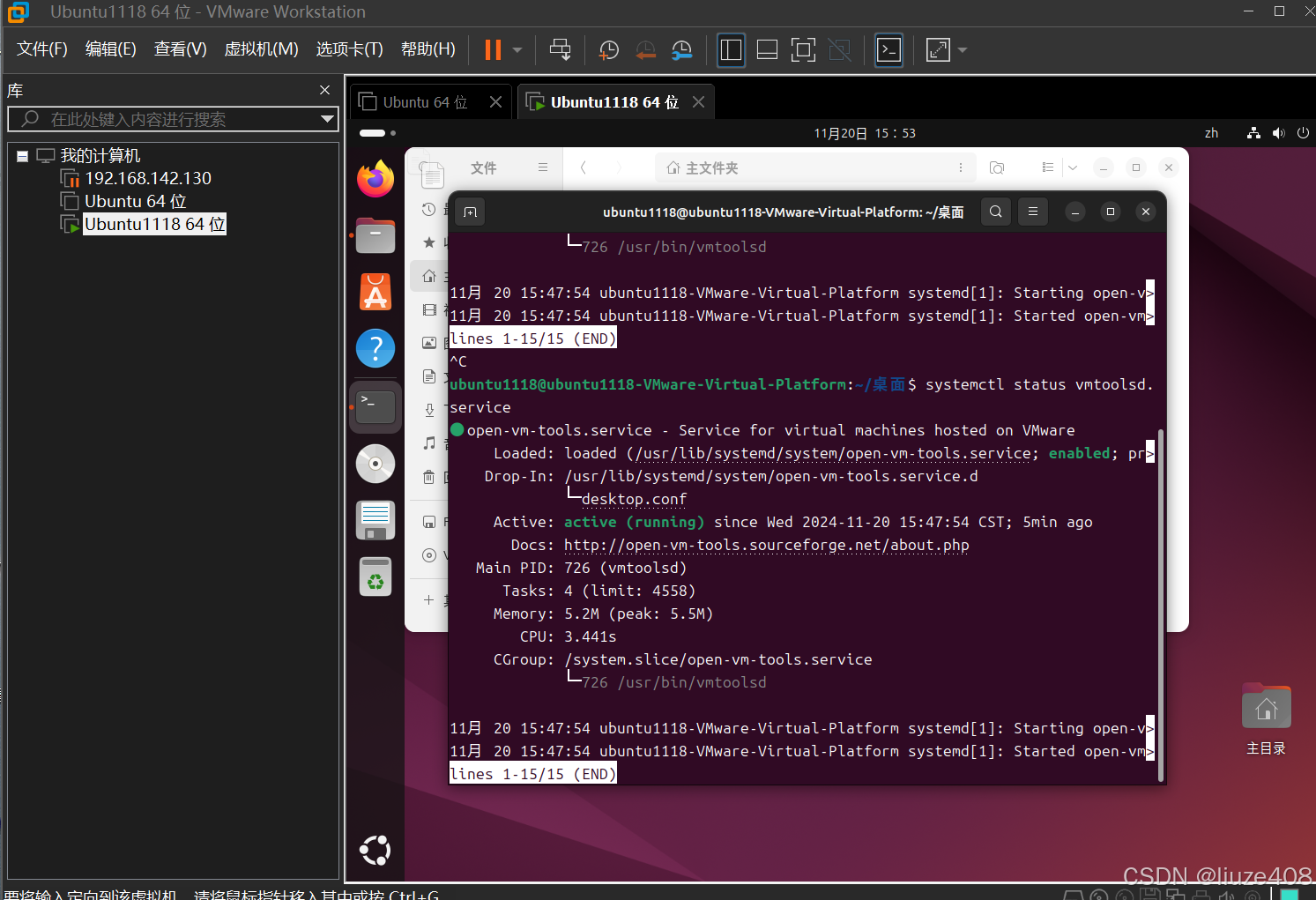Close the 库 library panel

pyautogui.click(x=324, y=90)
